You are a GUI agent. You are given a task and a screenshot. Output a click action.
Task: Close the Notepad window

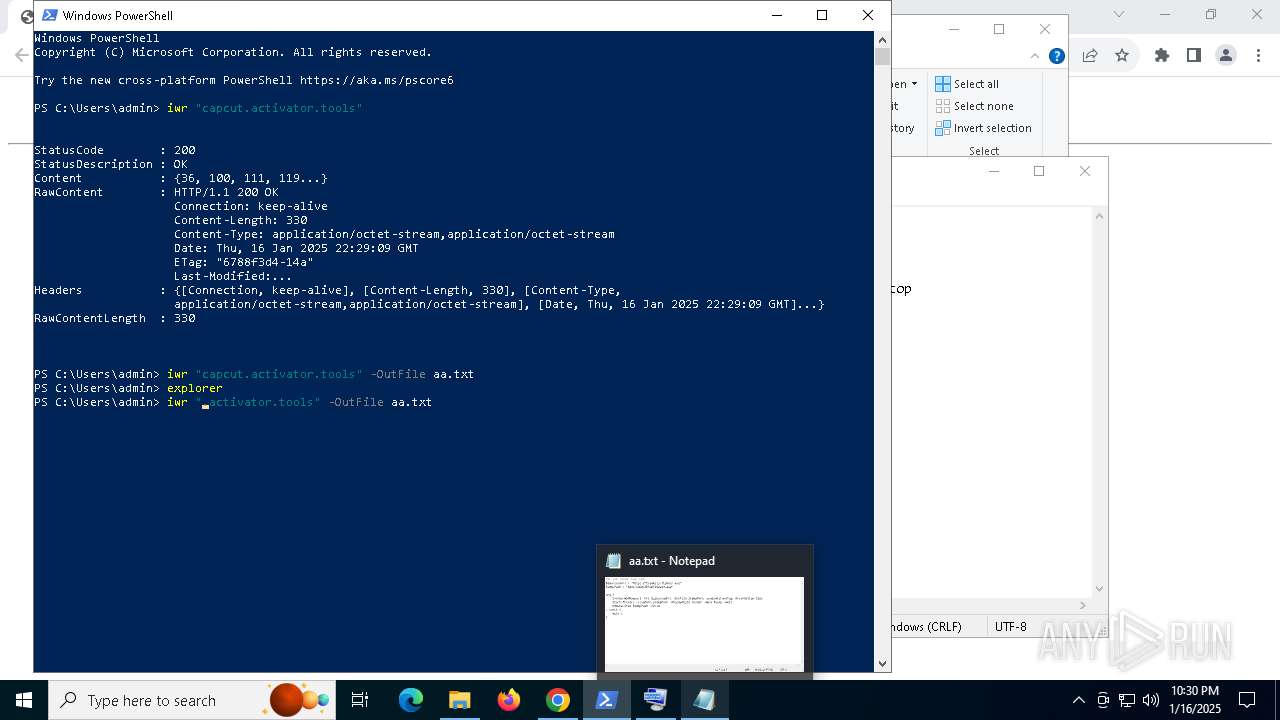(x=1085, y=171)
